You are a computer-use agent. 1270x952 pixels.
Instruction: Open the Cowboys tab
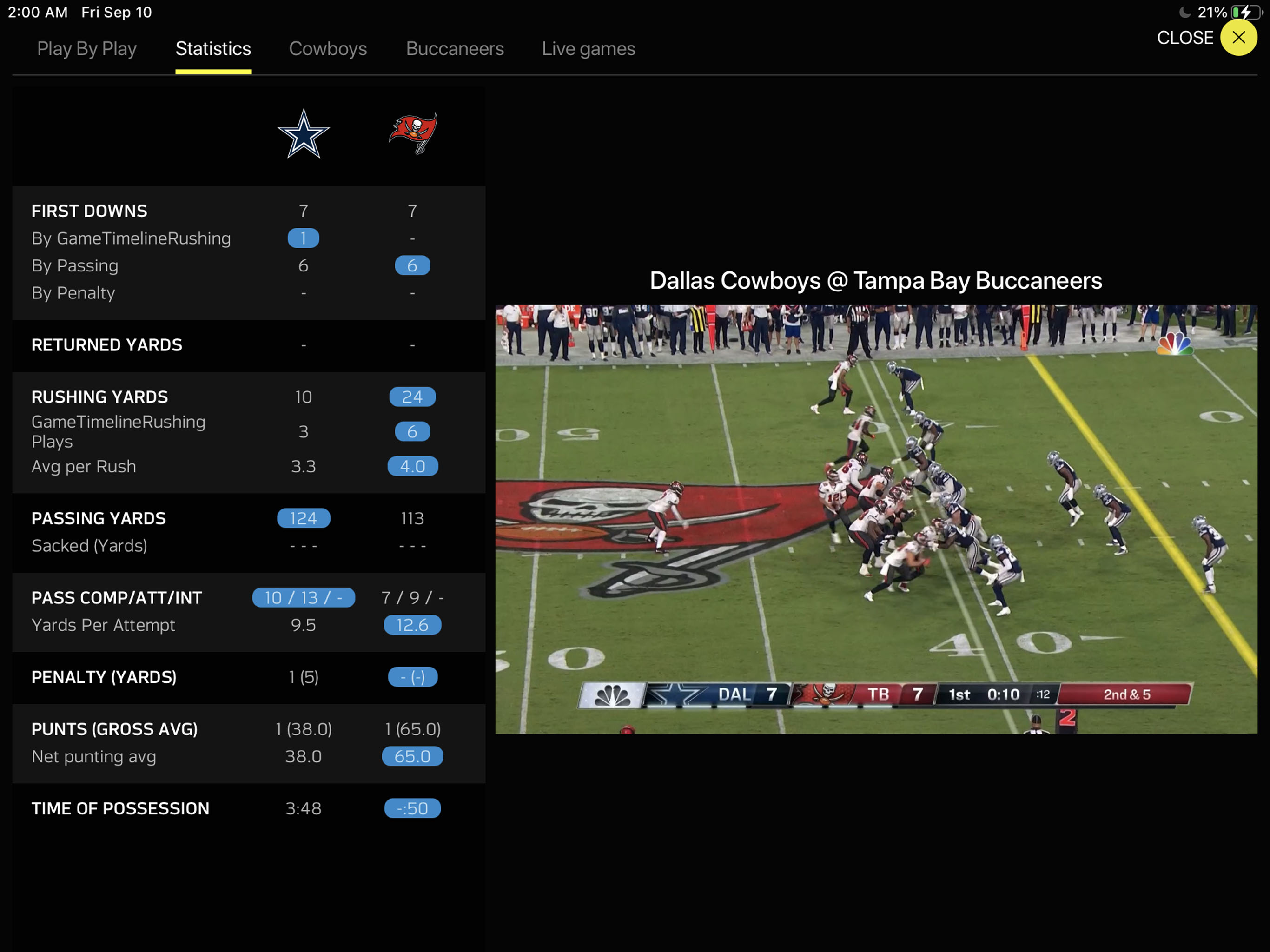[x=328, y=49]
